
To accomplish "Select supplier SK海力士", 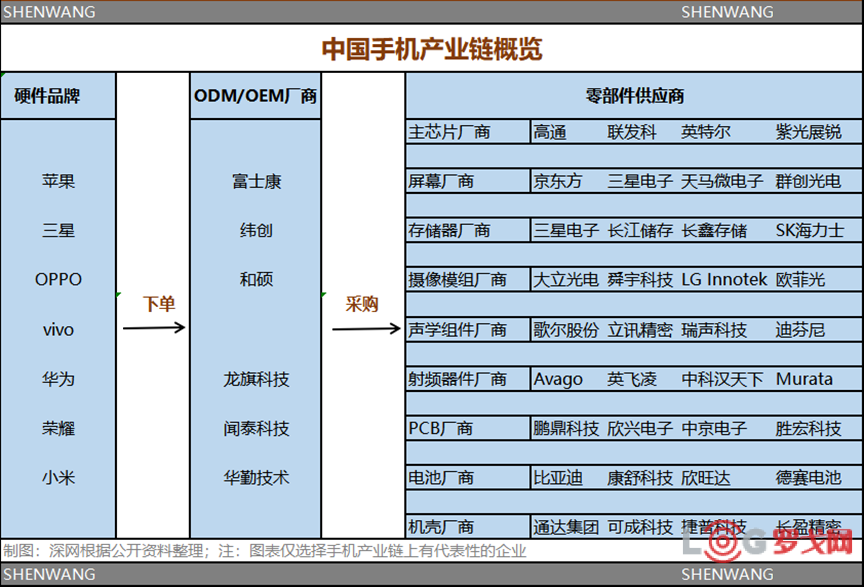I will pos(810,230).
